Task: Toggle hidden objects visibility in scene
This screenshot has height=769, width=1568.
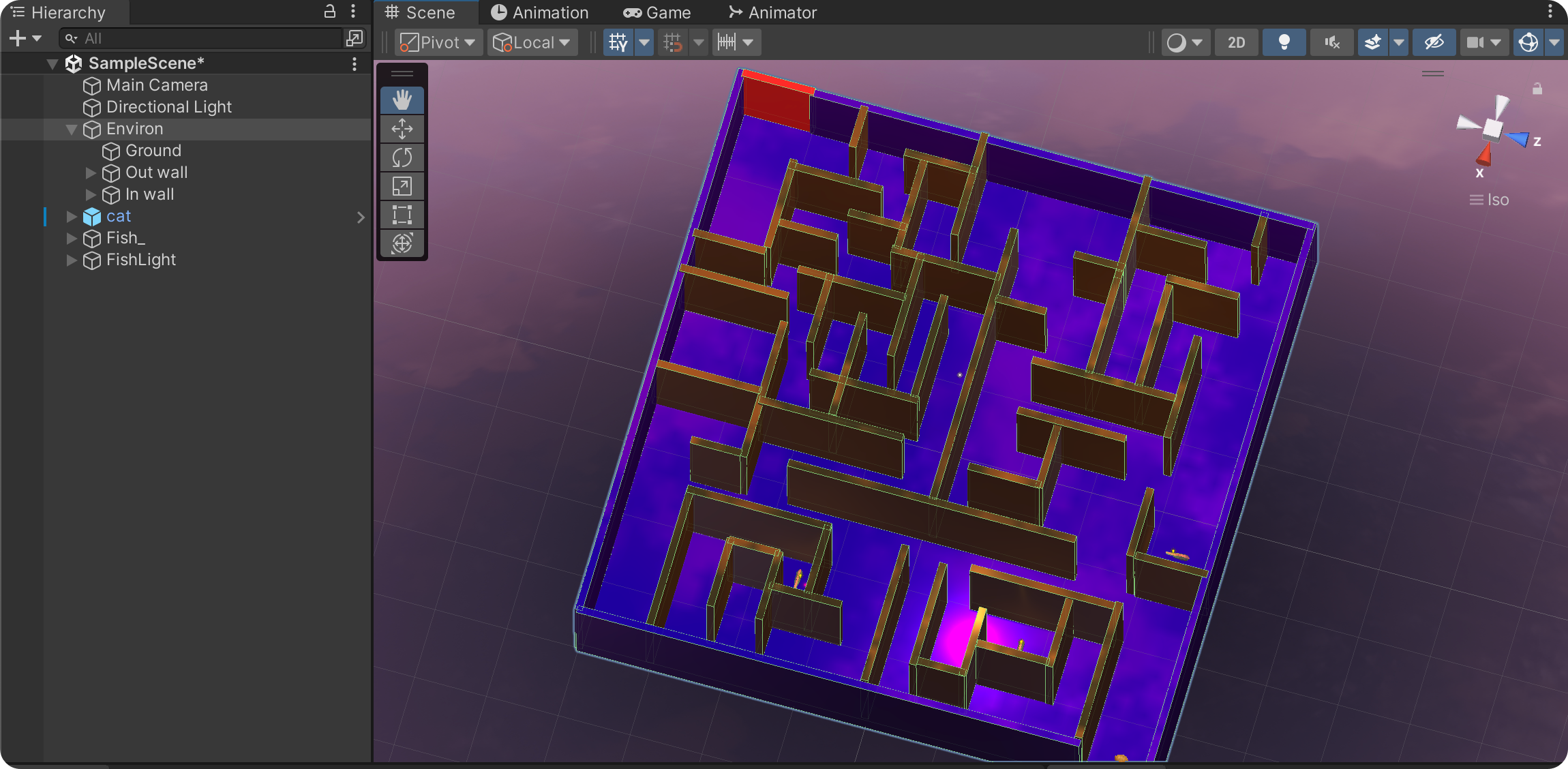Action: pos(1434,42)
